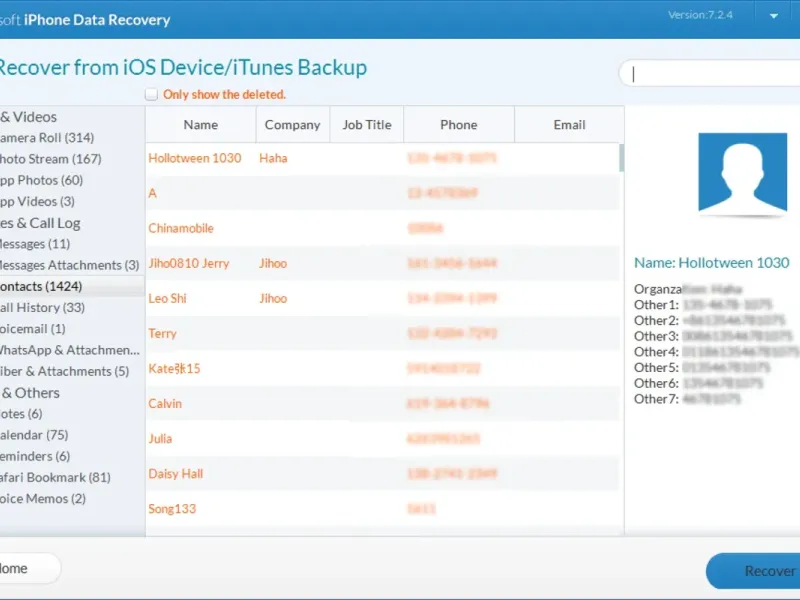Enable 'Only show the deleted' checkbox
This screenshot has width=800, height=600.
click(151, 94)
